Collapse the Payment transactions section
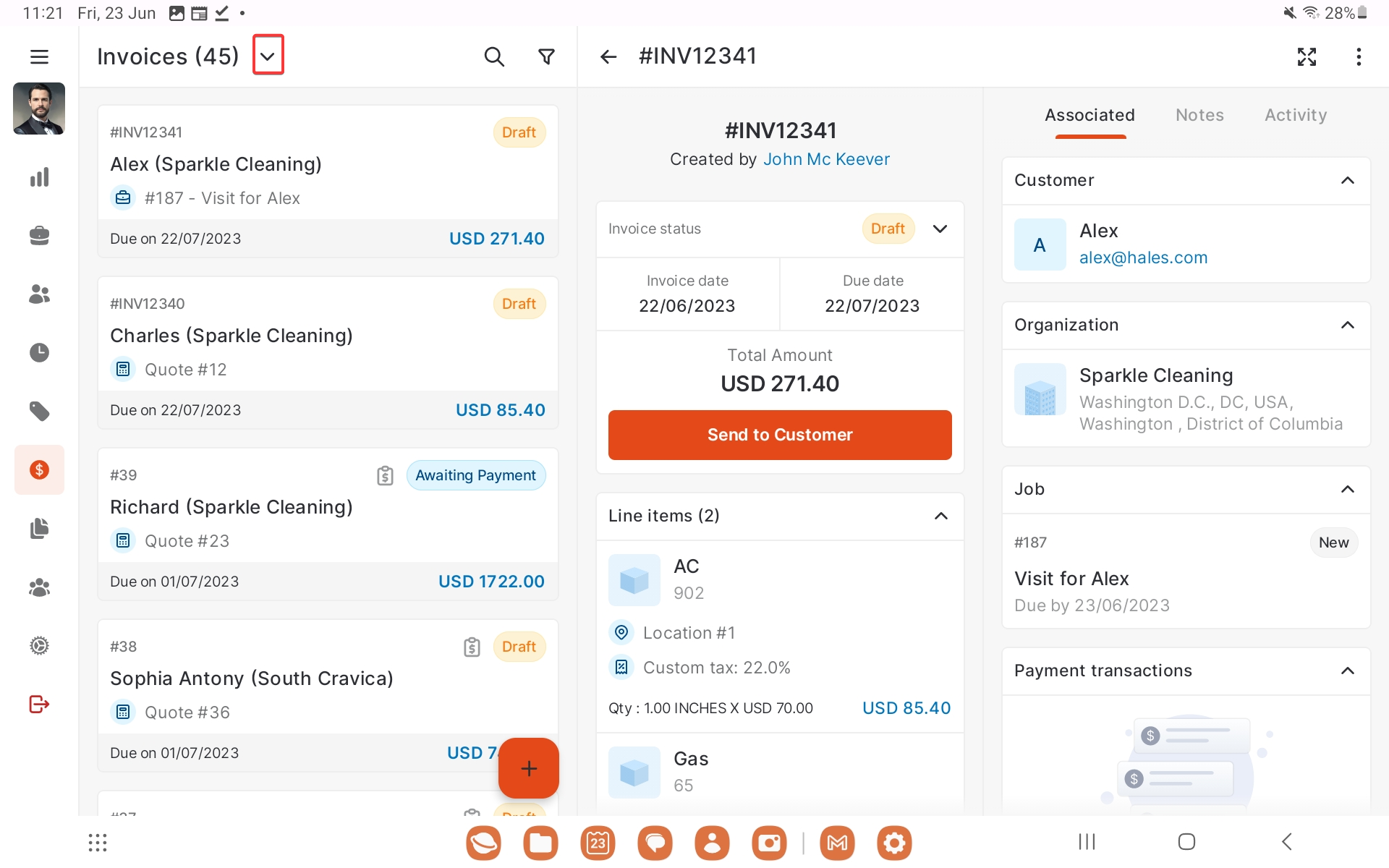Screen dimensions: 1389x868 pos(1347,671)
